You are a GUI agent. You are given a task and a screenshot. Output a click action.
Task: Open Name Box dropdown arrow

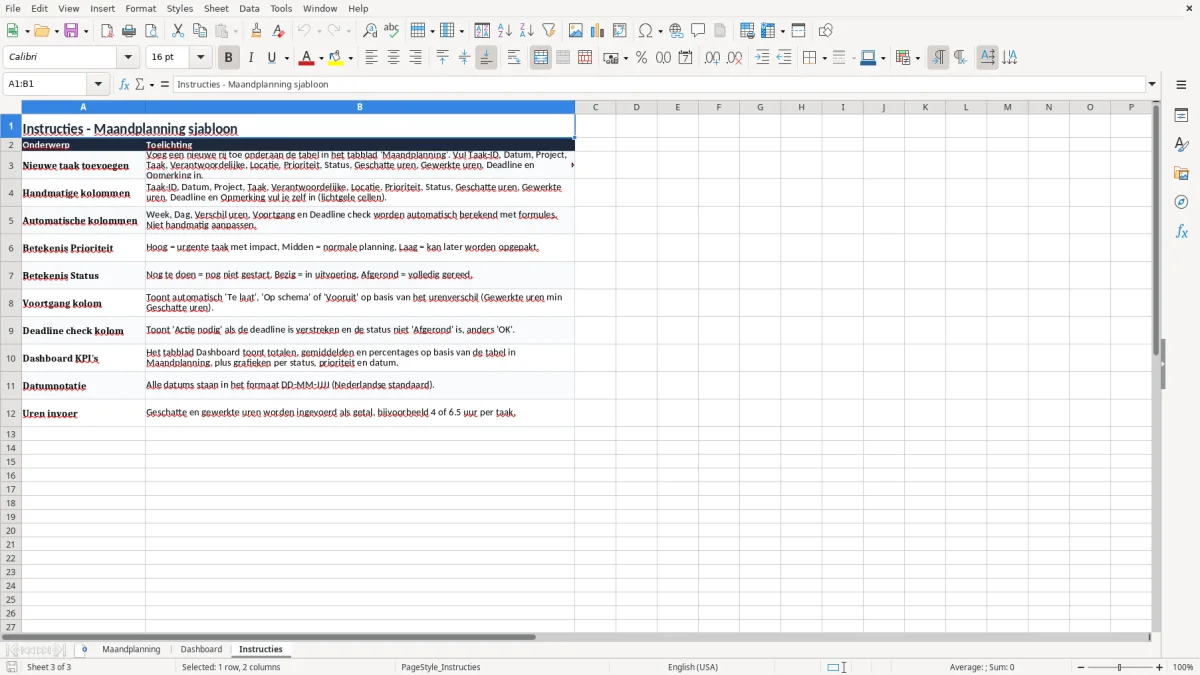click(x=97, y=85)
